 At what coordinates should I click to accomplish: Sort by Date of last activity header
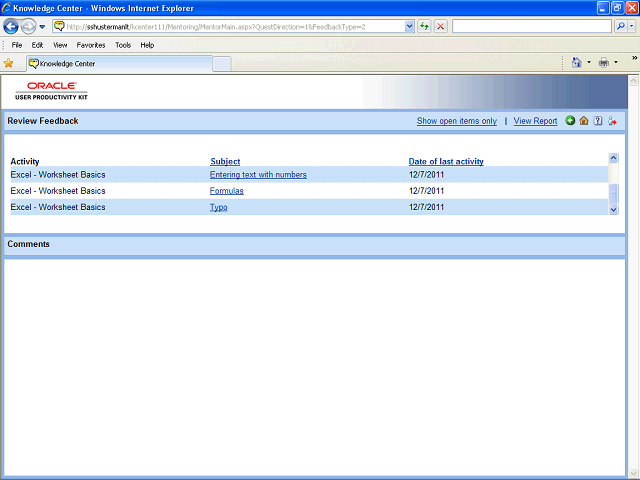(x=446, y=162)
